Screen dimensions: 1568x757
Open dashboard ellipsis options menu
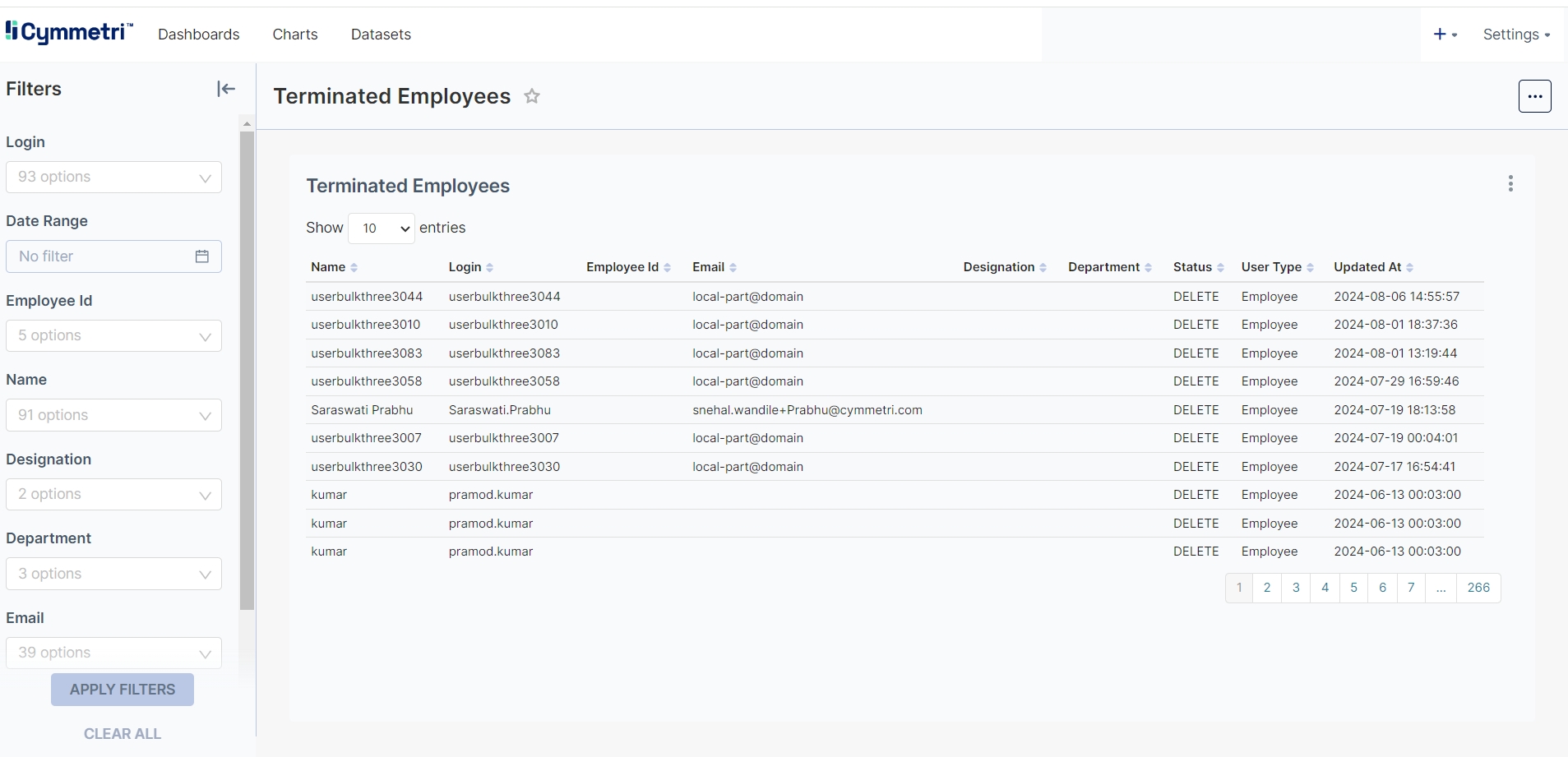click(x=1534, y=96)
